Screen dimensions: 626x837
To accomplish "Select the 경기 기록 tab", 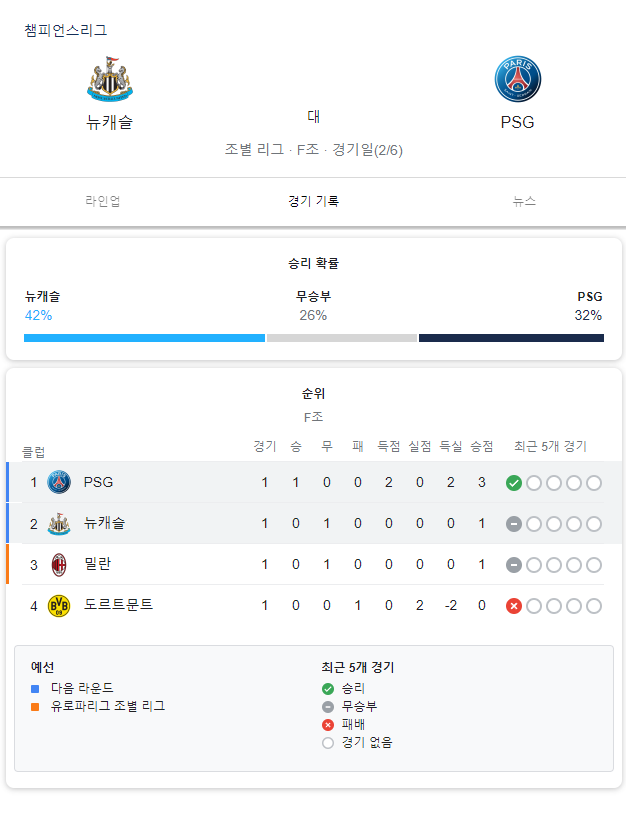I will coord(314,201).
